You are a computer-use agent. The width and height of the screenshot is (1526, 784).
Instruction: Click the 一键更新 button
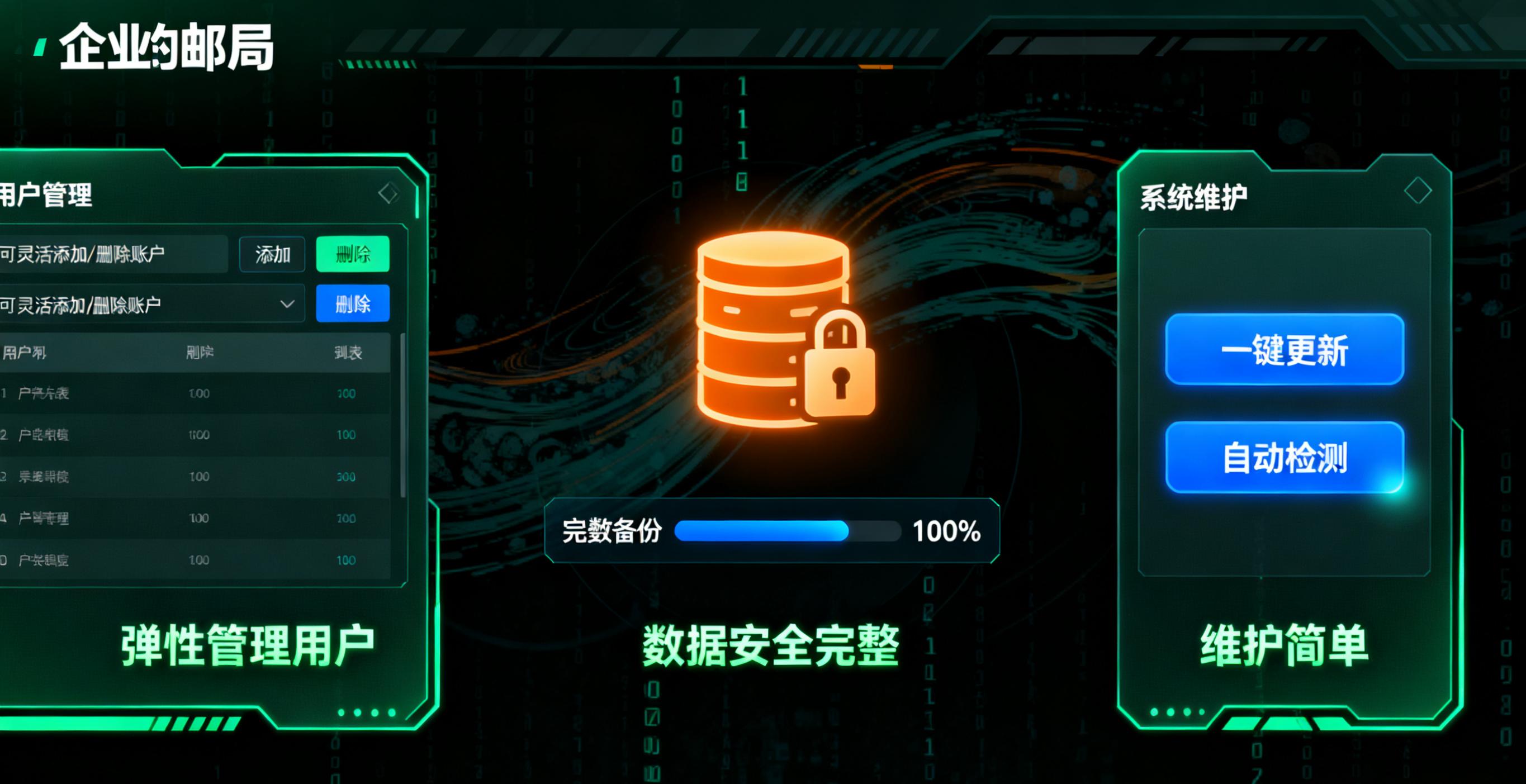coord(1285,350)
